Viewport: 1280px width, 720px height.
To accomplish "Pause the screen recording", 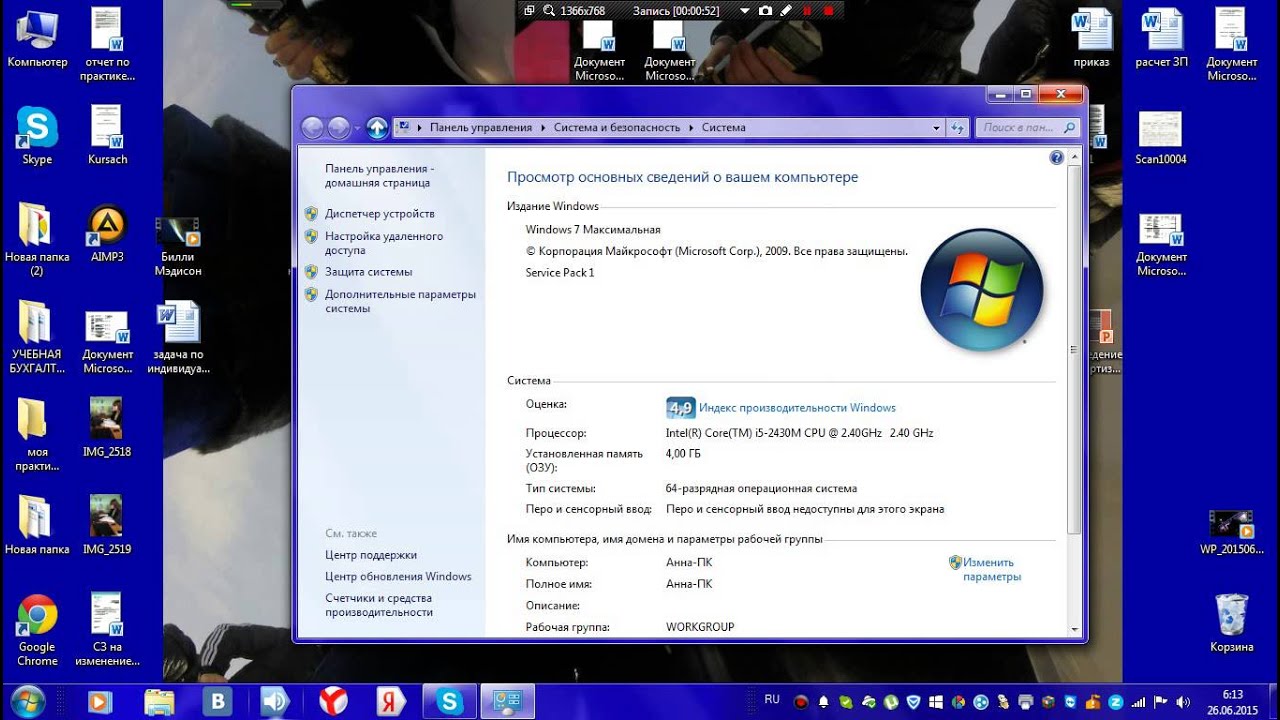I will (806, 10).
